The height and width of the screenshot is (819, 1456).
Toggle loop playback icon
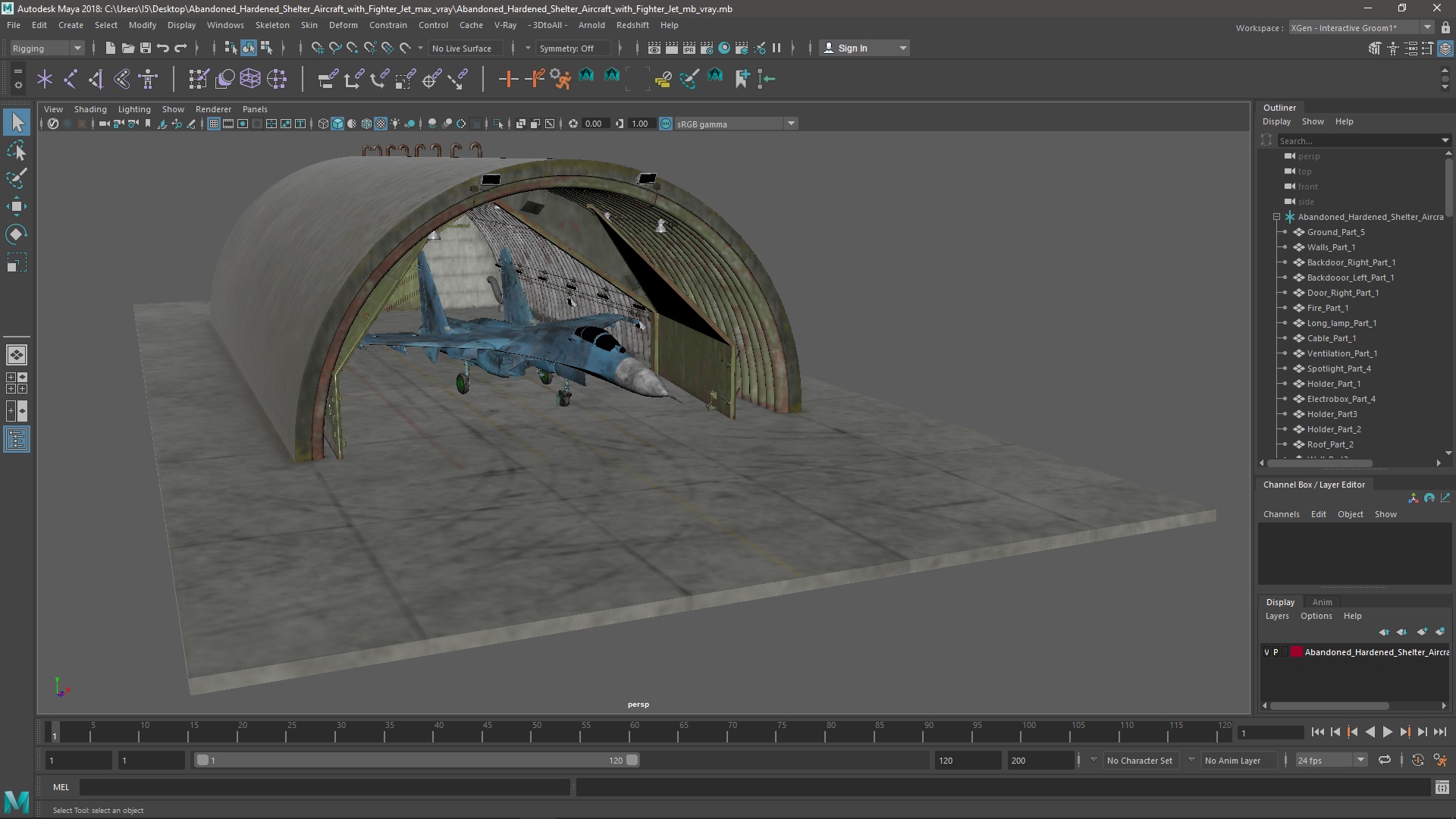1385,760
